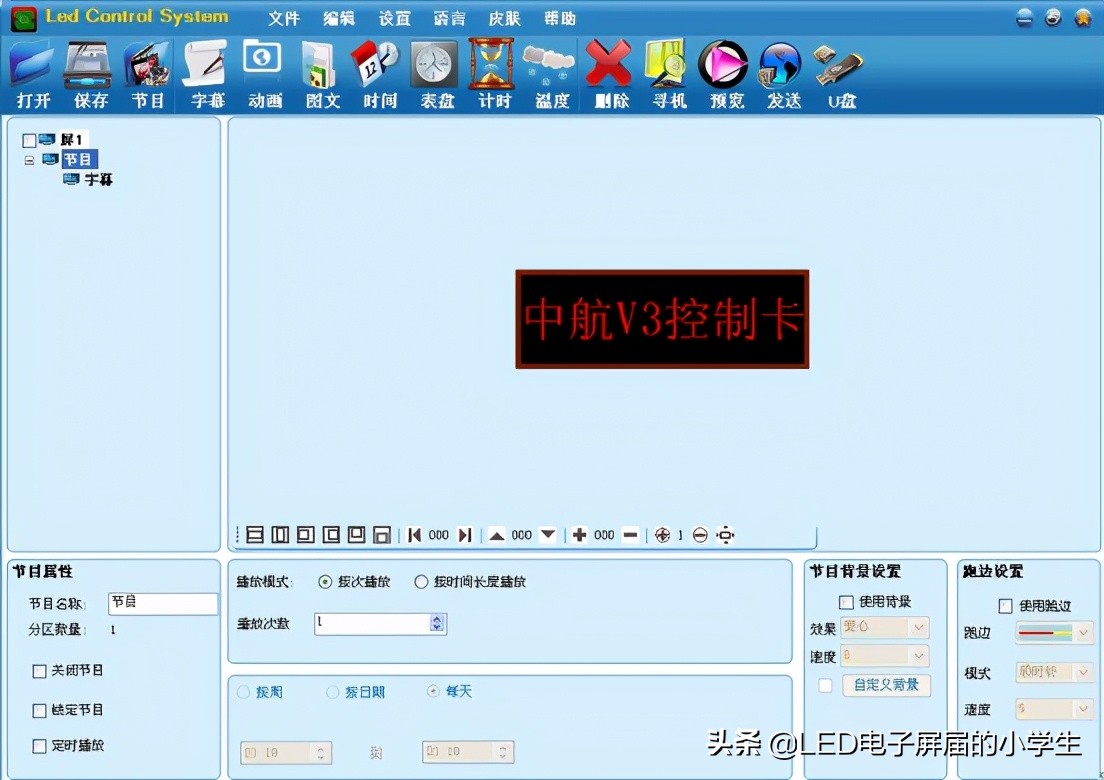1104x780 pixels.
Task: Preview the program via the 预览 icon
Action: [x=723, y=70]
